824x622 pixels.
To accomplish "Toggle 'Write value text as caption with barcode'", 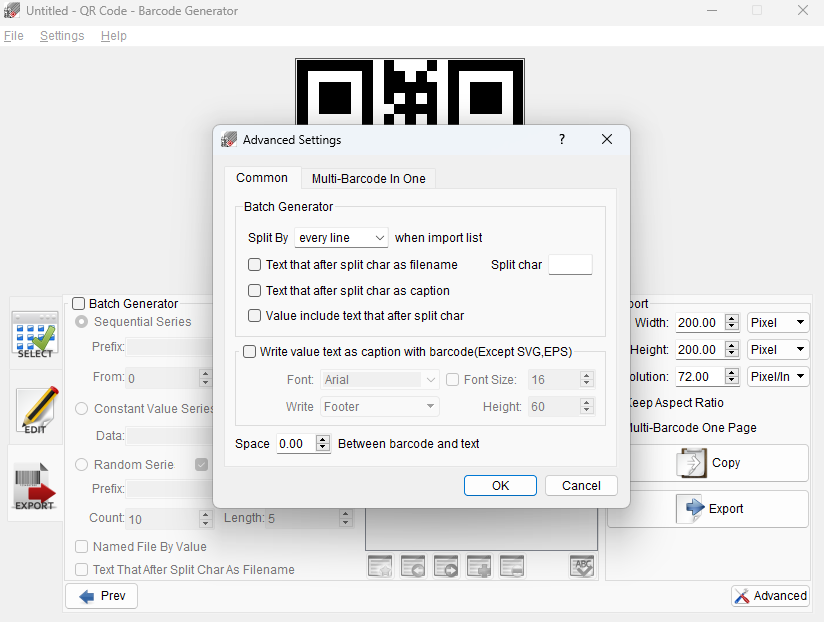I will (250, 352).
